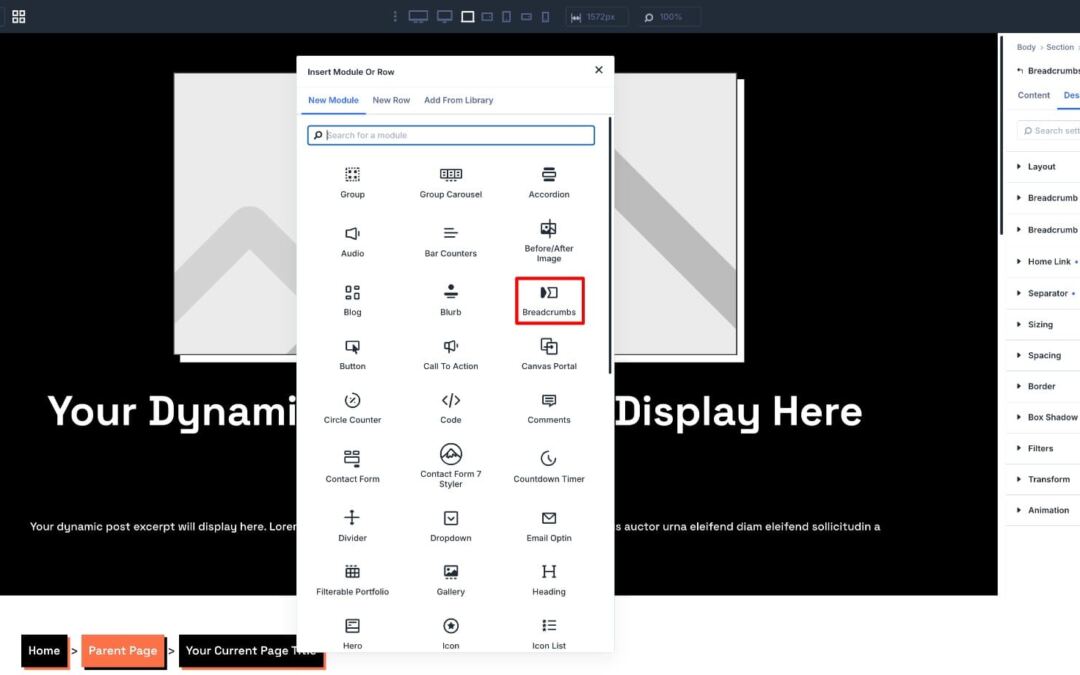Expand the Transform settings group

(1048, 479)
